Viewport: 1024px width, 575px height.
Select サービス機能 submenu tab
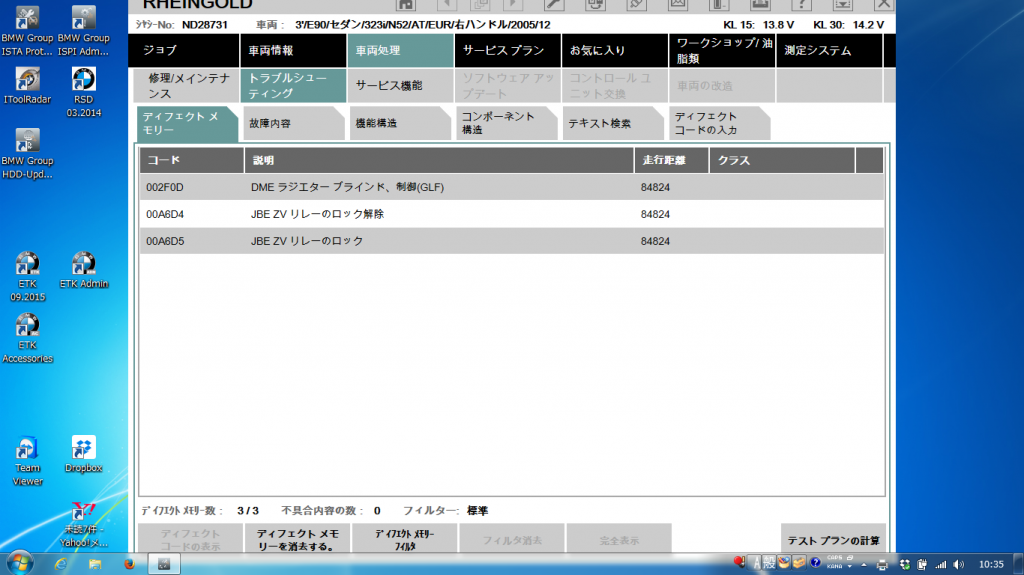(400, 86)
